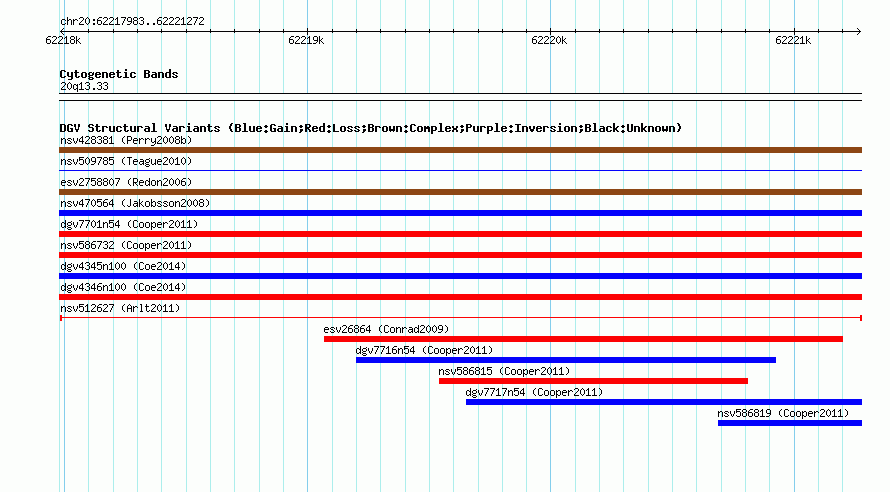The image size is (890, 492).
Task: Click the brown esv2758807 variant bar
Action: point(460,192)
